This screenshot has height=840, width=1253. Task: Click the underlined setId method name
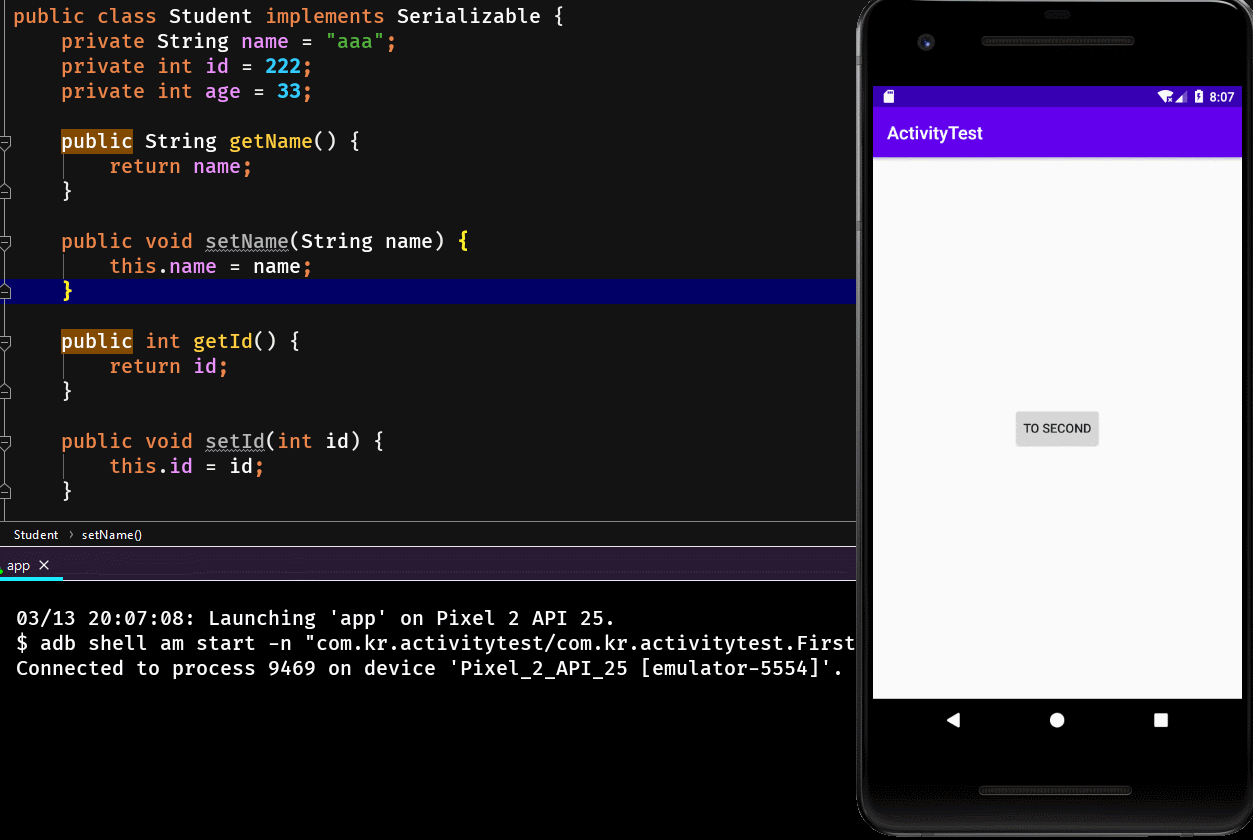coord(235,441)
